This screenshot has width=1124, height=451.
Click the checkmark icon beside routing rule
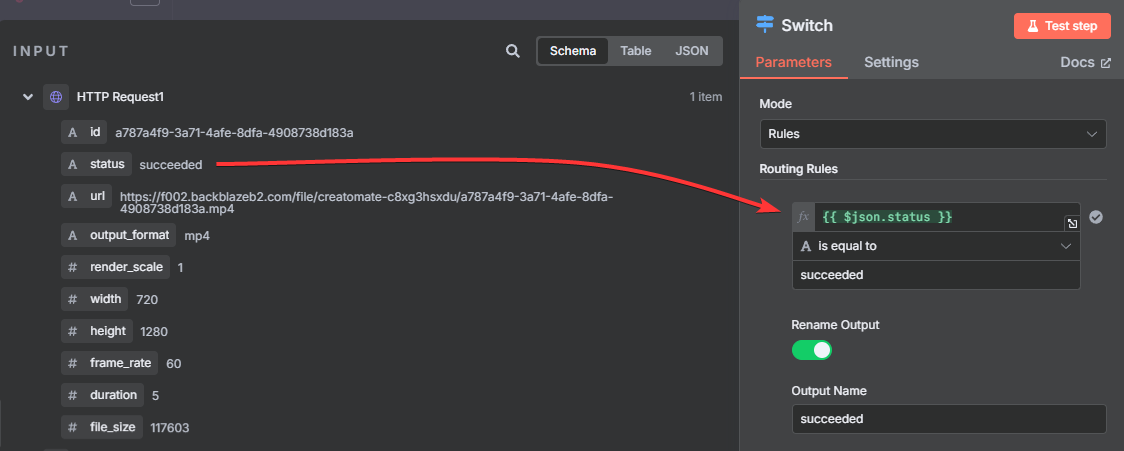click(1096, 217)
